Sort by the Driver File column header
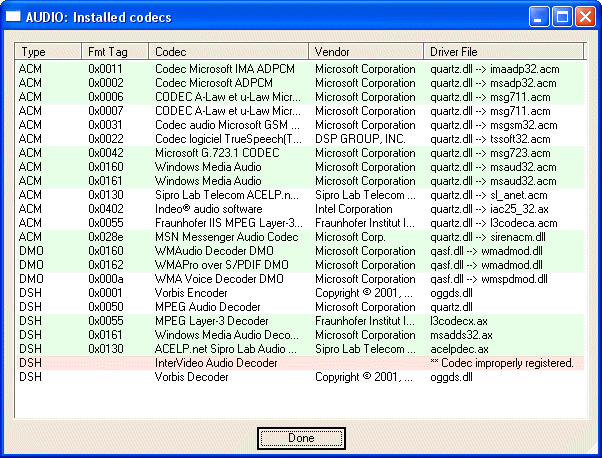 pyautogui.click(x=503, y=51)
